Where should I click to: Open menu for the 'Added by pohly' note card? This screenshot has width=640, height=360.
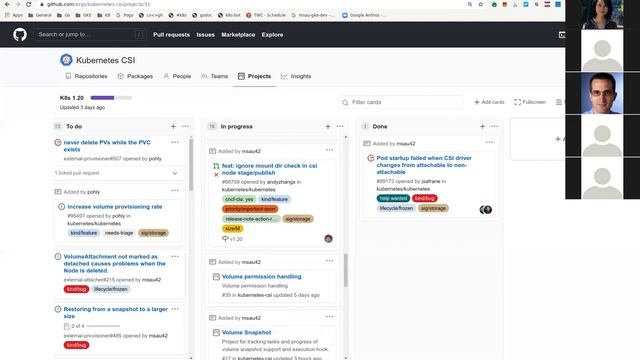coord(175,191)
